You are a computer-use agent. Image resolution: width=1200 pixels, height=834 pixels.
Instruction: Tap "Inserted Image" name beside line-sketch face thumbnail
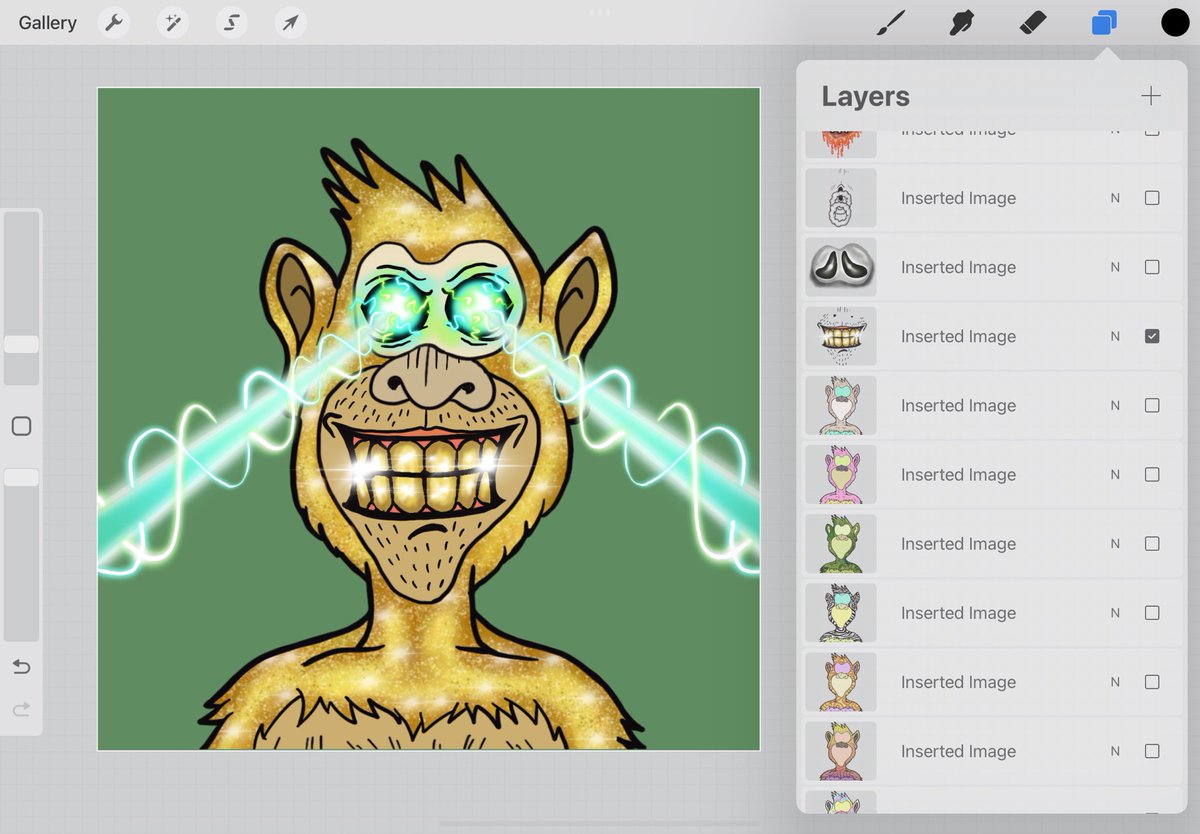(x=958, y=198)
